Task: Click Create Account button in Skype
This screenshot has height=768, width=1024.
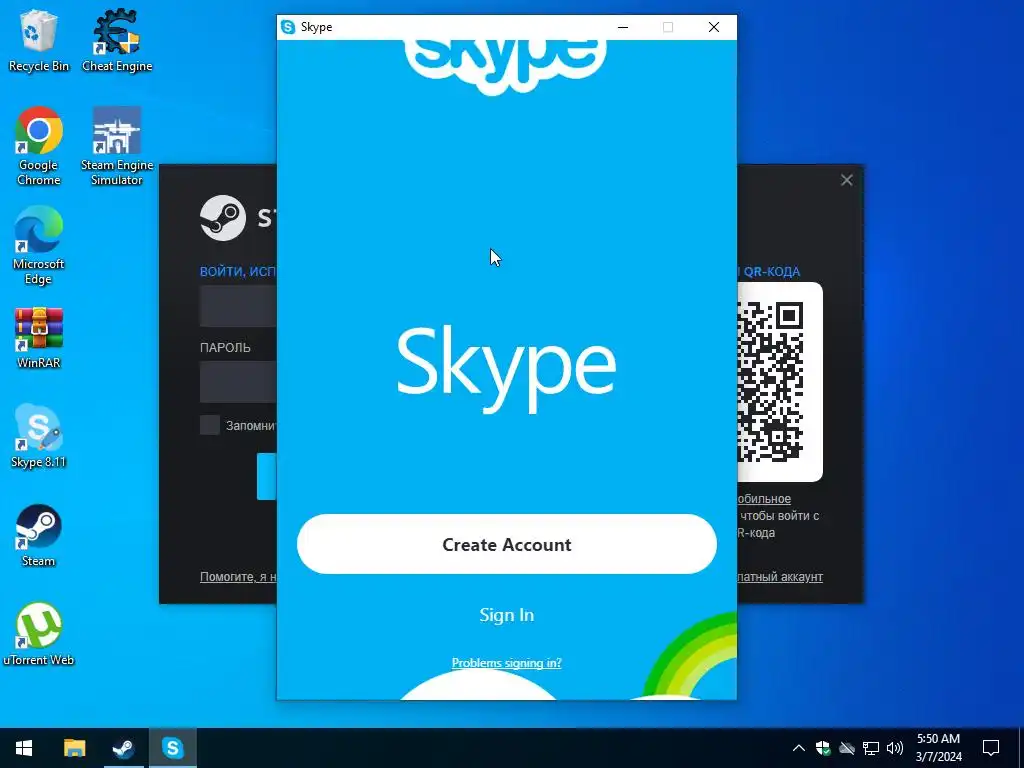Action: [506, 544]
